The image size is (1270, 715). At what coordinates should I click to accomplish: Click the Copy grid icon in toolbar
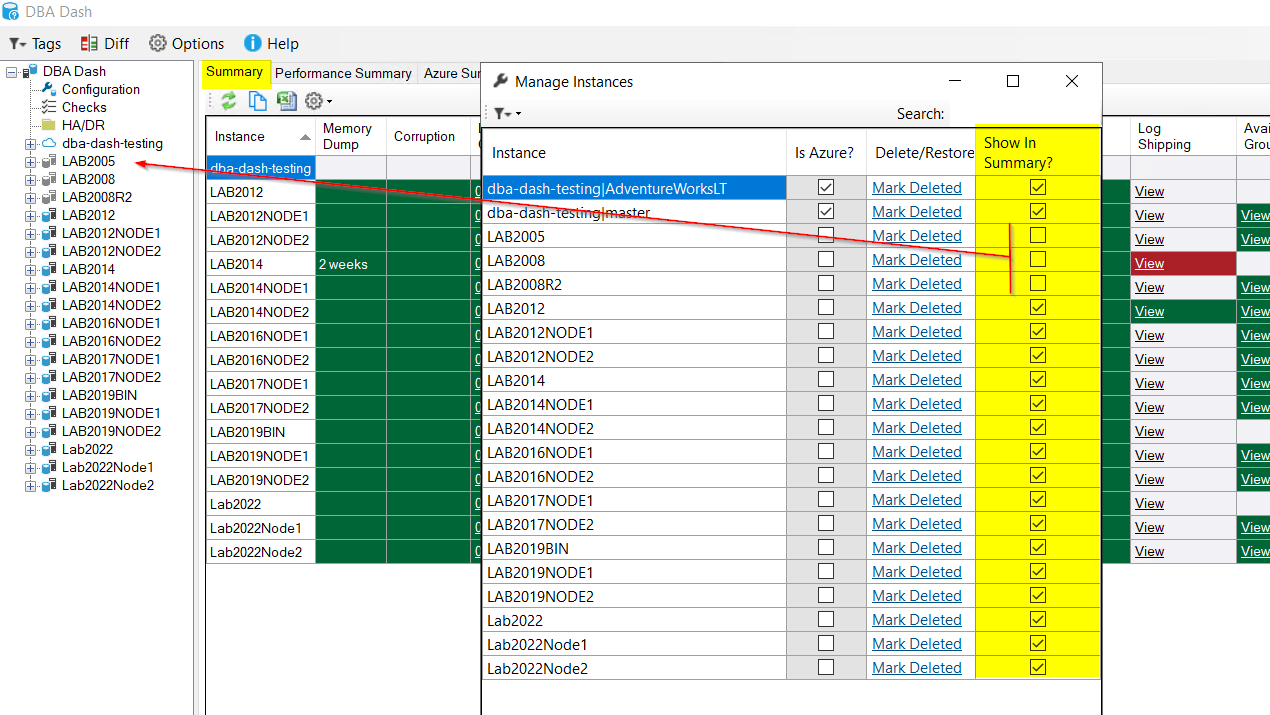point(257,100)
